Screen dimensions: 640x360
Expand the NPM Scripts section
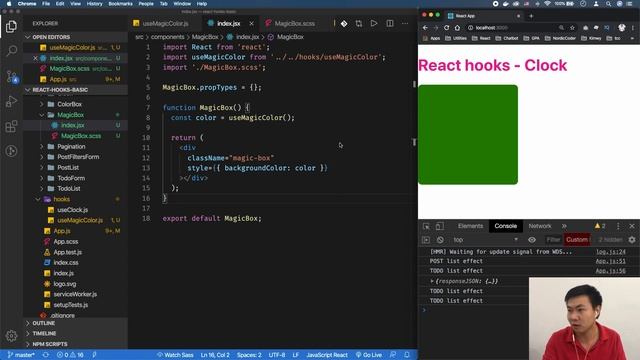[x=75, y=344]
